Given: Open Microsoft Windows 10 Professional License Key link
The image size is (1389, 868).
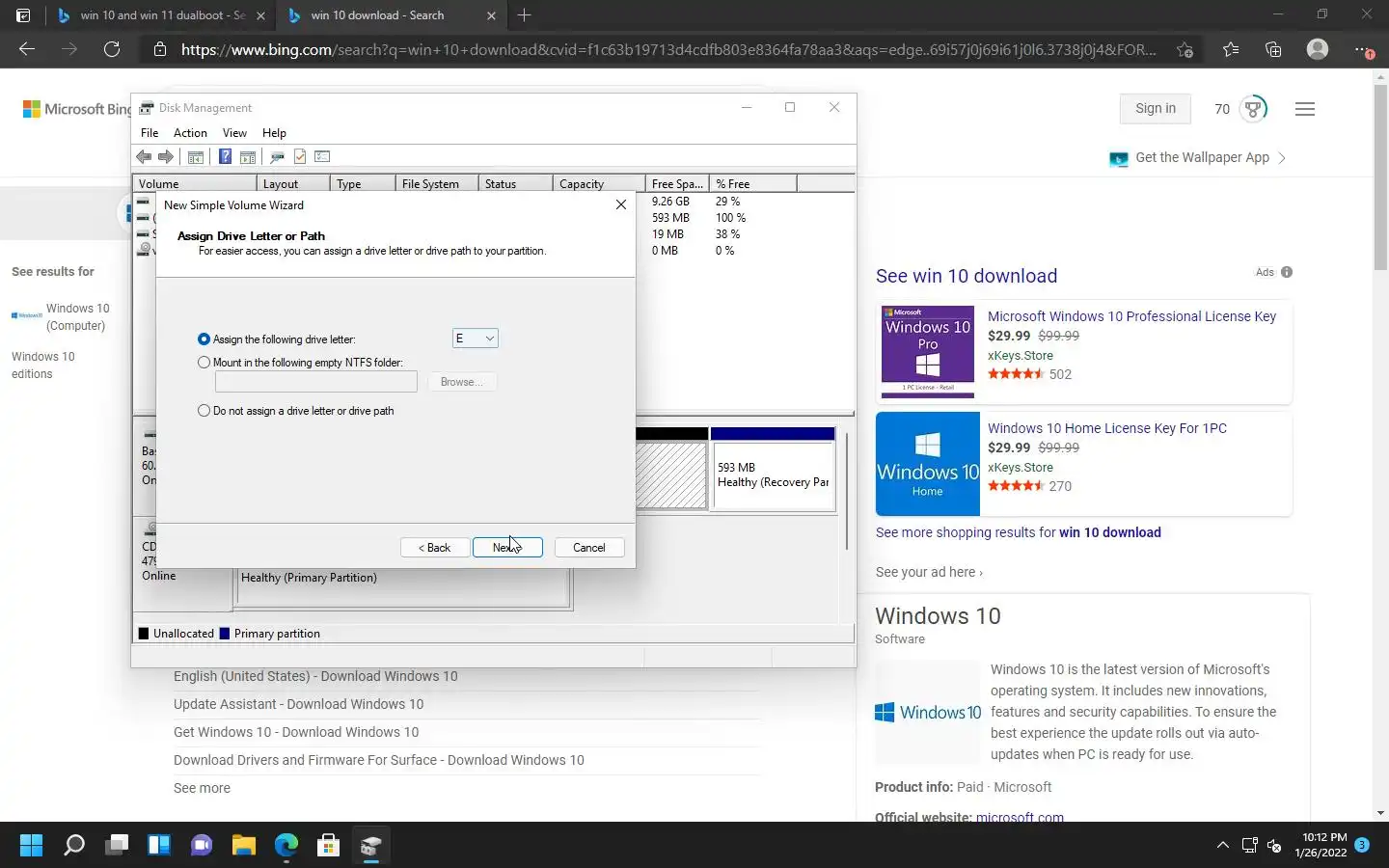Looking at the screenshot, I should pyautogui.click(x=1131, y=316).
